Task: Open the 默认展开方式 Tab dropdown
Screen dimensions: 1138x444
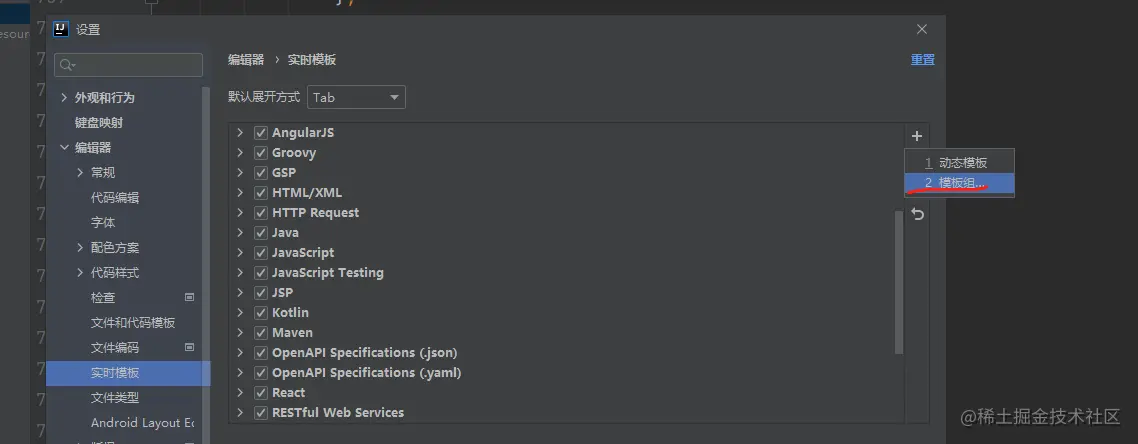Action: click(356, 97)
